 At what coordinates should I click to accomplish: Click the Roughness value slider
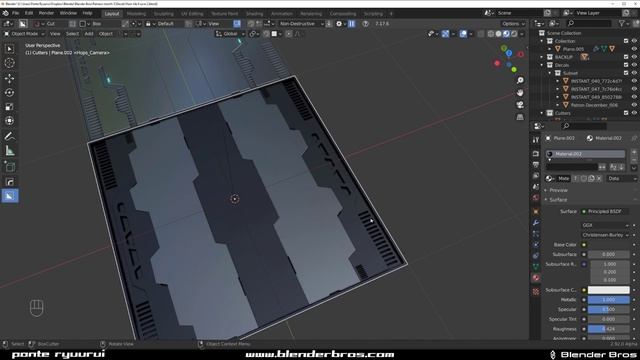[609, 329]
